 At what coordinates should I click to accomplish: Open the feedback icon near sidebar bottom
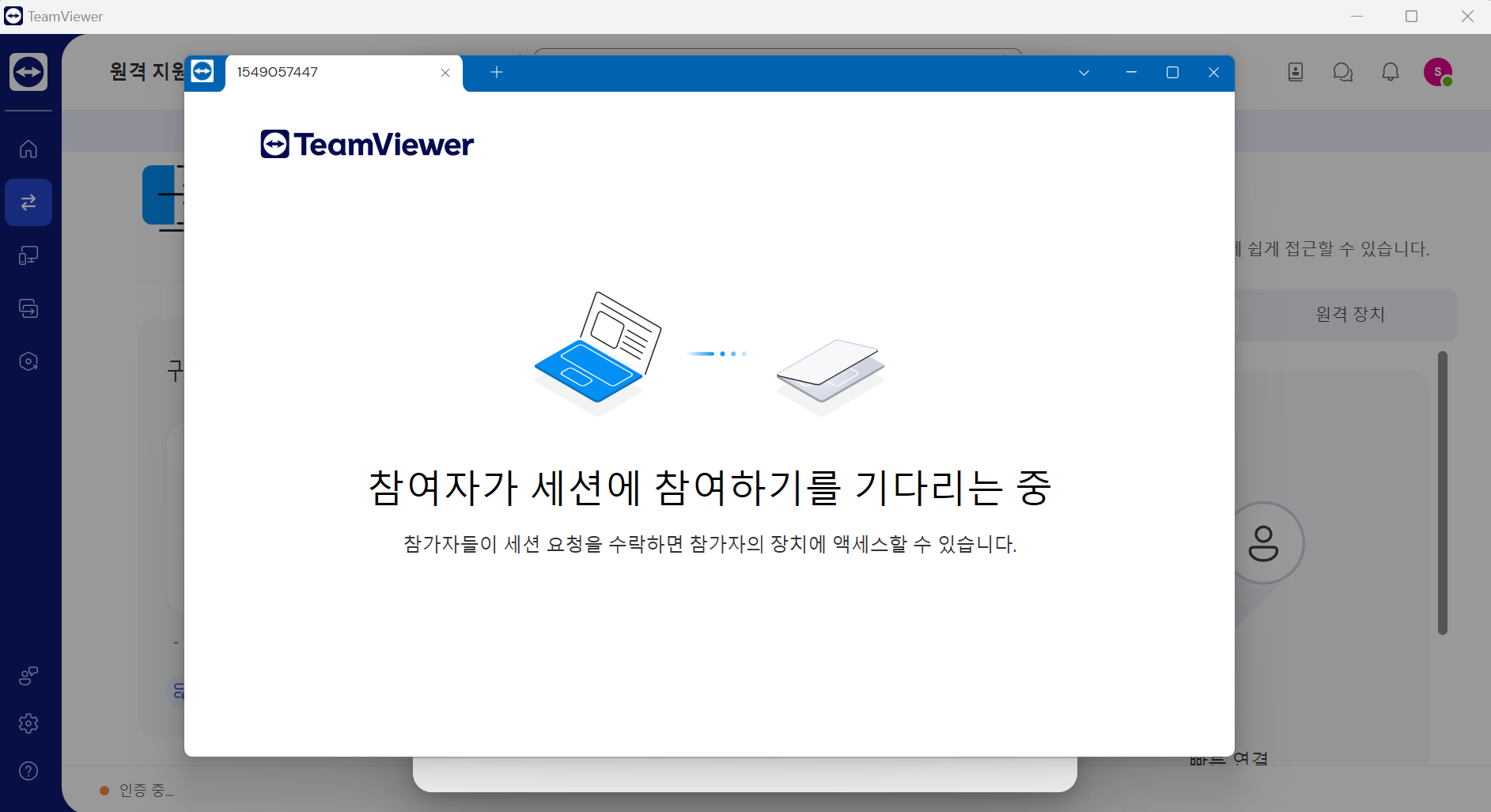tap(28, 675)
